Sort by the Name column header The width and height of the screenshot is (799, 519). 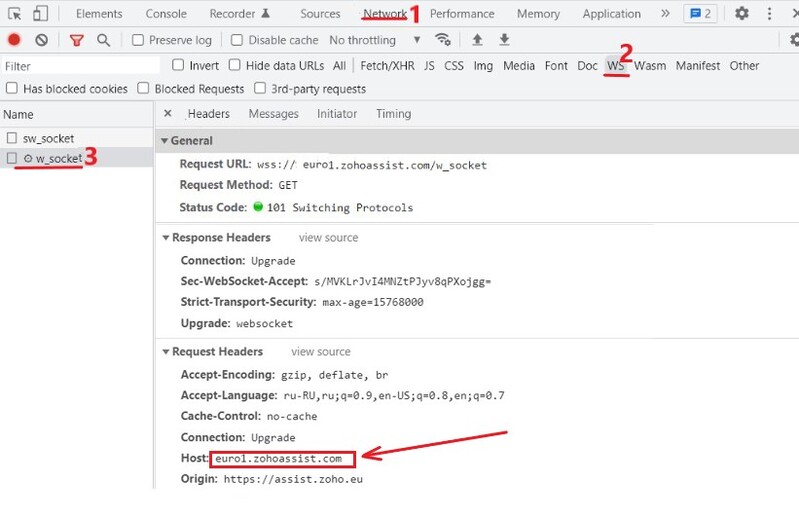point(76,114)
